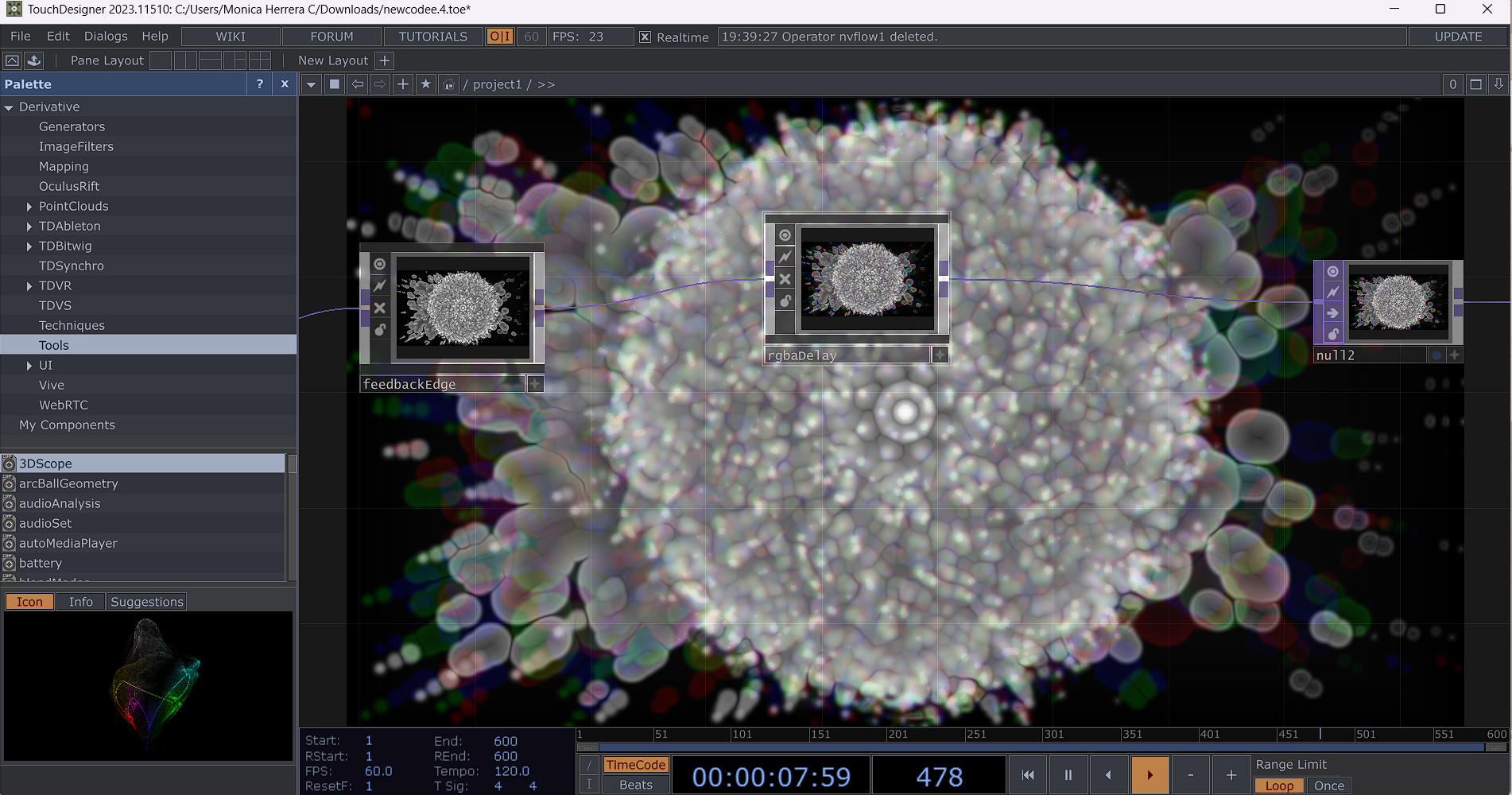Collapse the Derivative folder

(x=9, y=107)
